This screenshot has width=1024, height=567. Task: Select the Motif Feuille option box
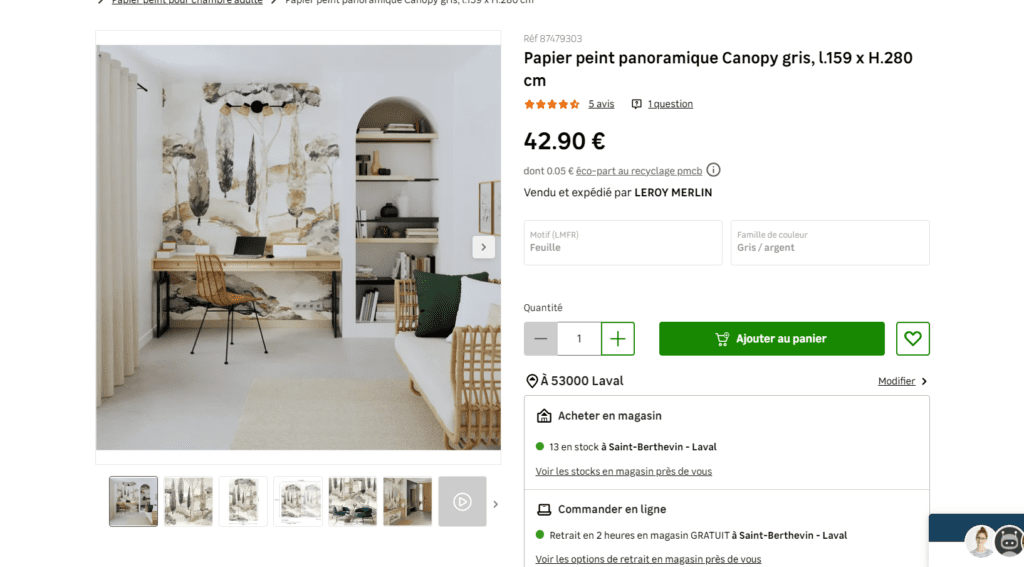[x=623, y=242]
